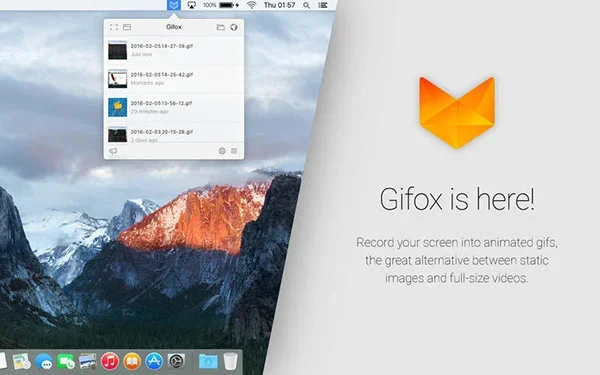The width and height of the screenshot is (600, 375).
Task: Click the battery status in menu bar
Action: 221,5
